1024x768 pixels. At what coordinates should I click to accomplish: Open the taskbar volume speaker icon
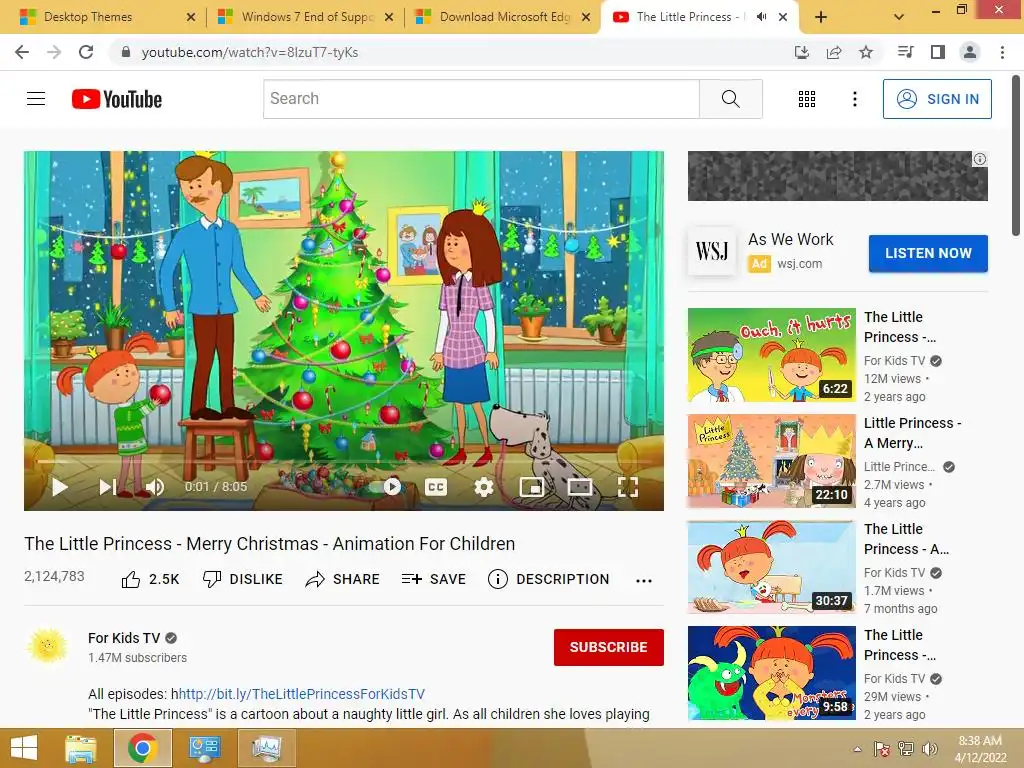[929, 749]
